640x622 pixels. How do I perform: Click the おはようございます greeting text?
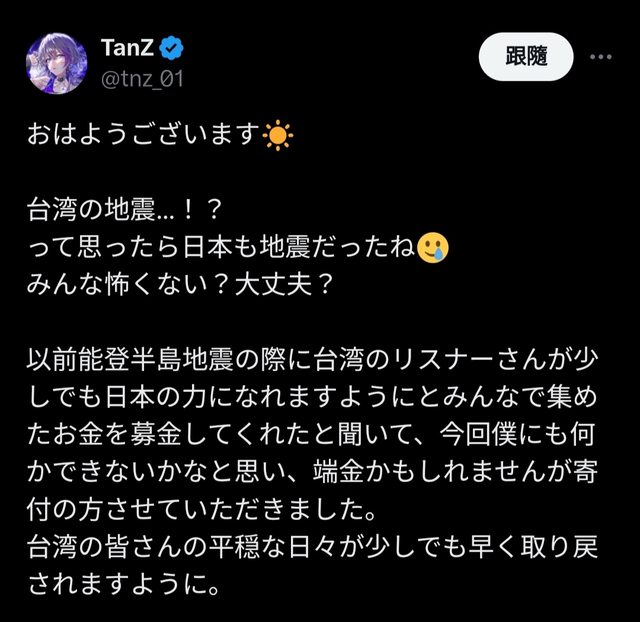144,135
